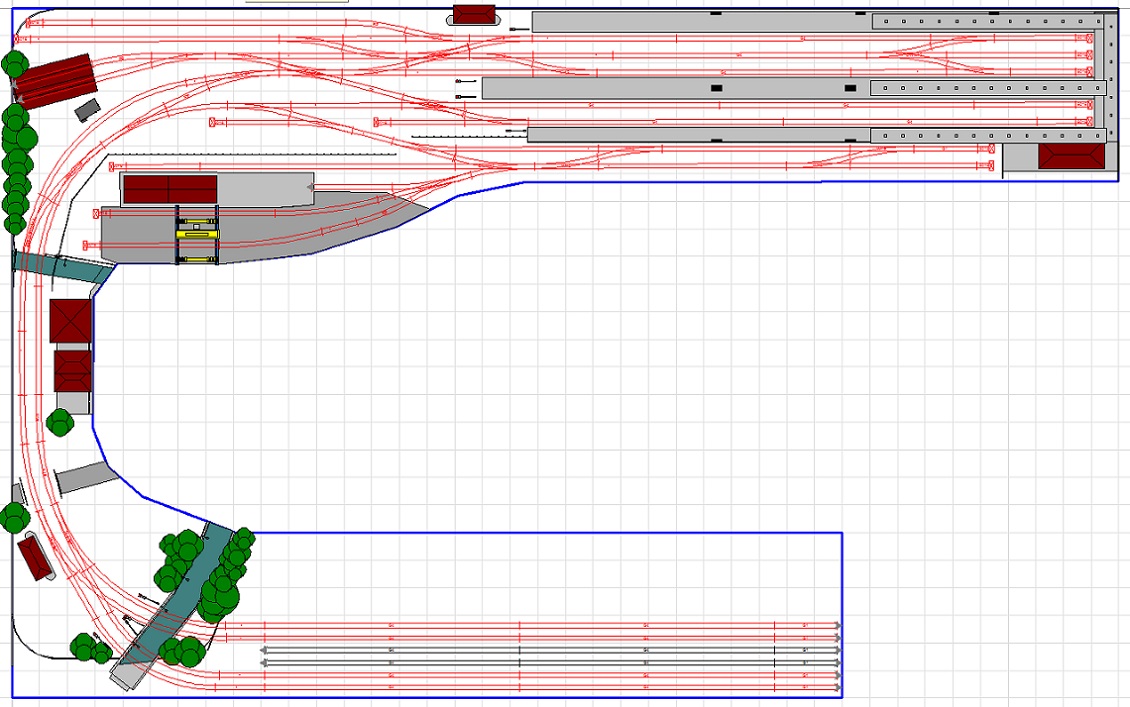Select the small dark gray hut beside engine shed
The image size is (1130, 707).
coord(88,109)
